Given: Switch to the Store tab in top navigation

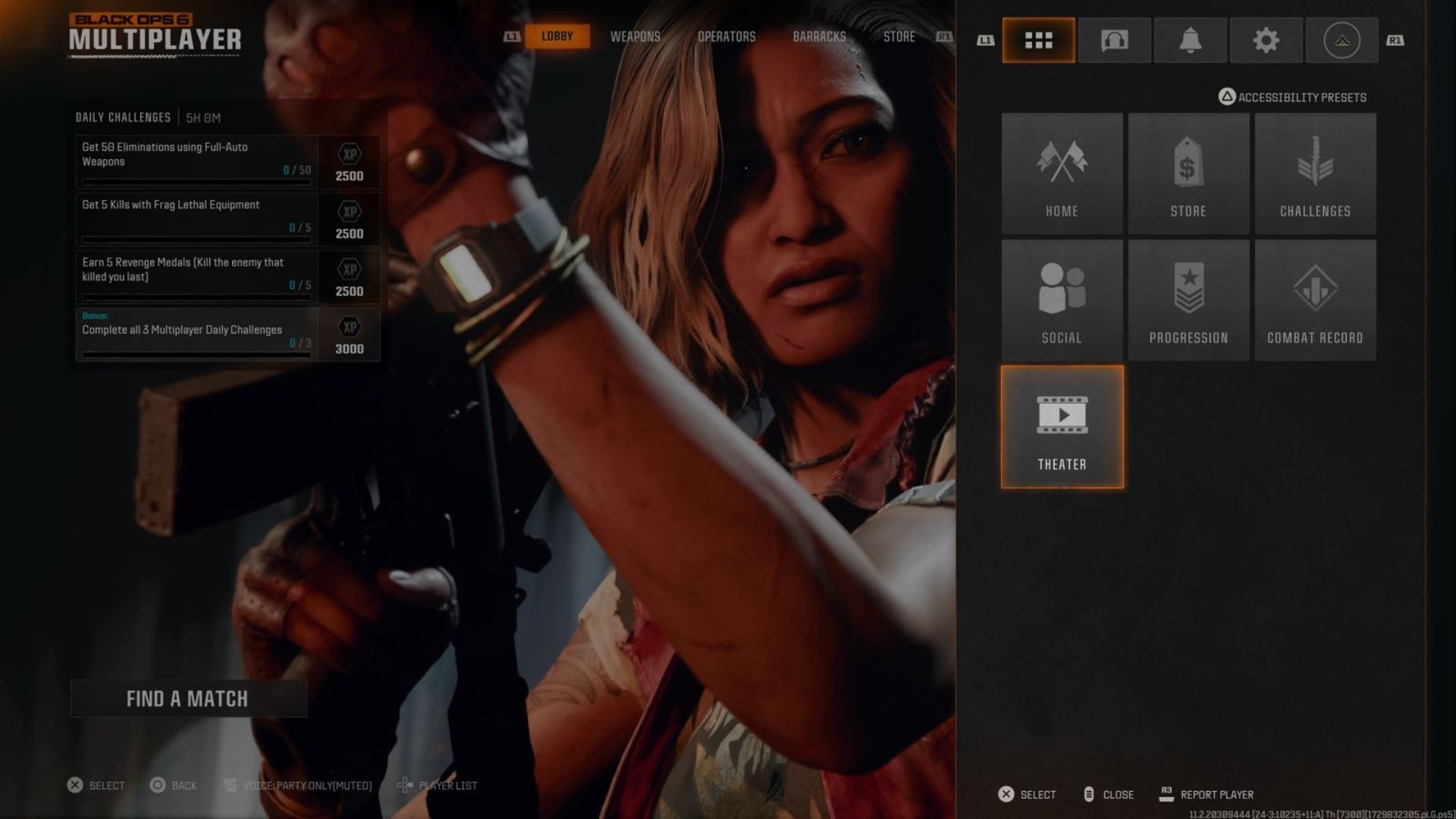Looking at the screenshot, I should click(899, 36).
